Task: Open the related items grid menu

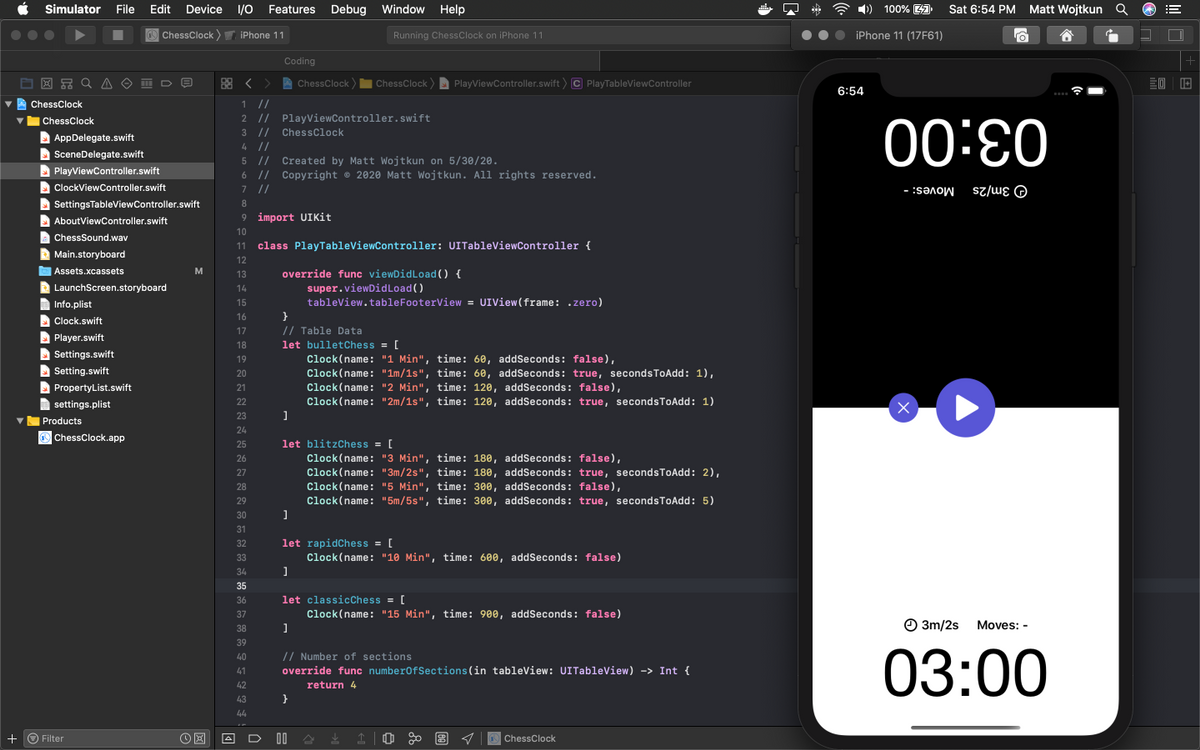Action: pos(227,83)
